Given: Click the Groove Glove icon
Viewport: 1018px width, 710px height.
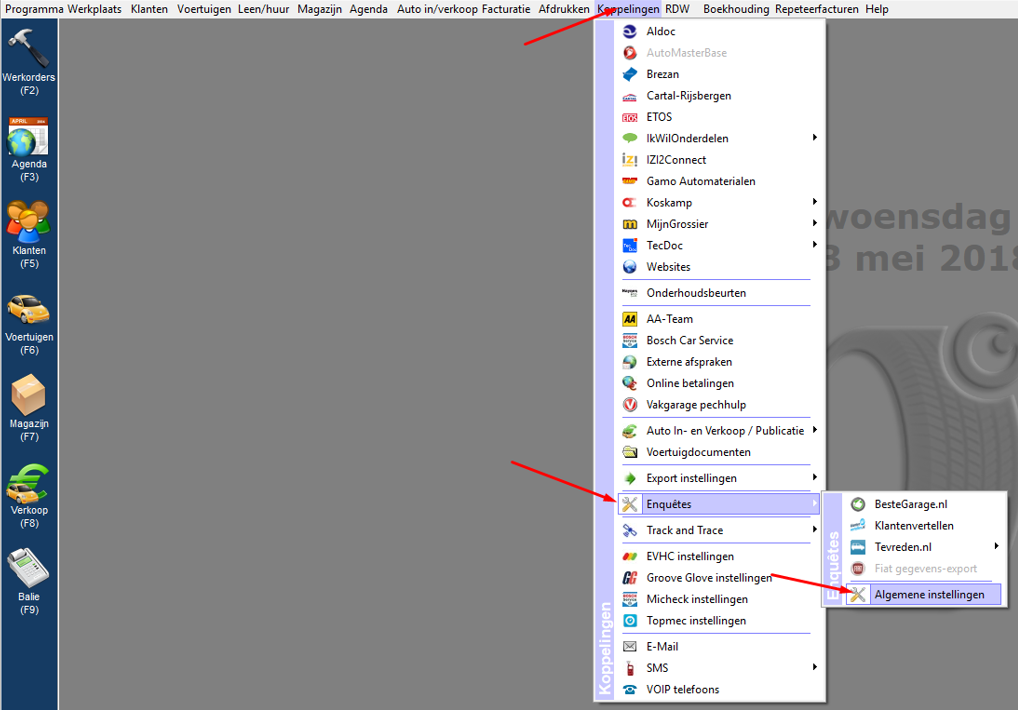Looking at the screenshot, I should tap(630, 578).
